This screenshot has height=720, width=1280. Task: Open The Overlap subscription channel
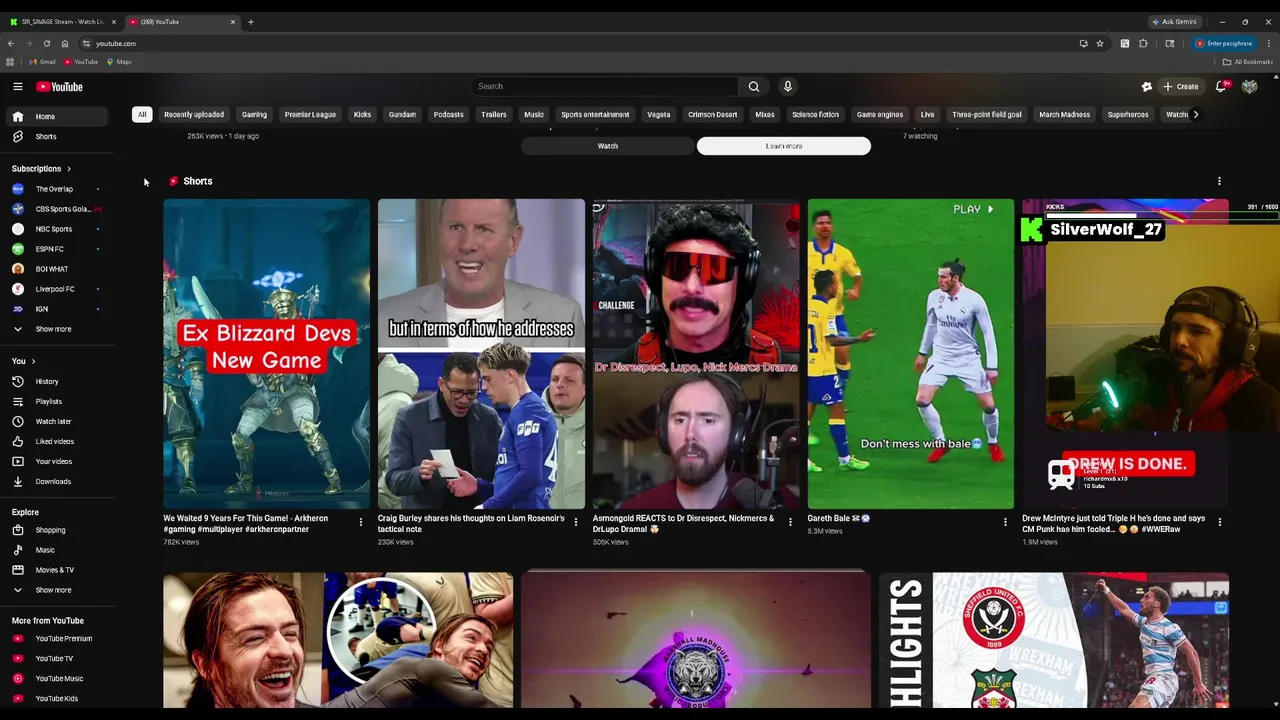click(x=58, y=189)
